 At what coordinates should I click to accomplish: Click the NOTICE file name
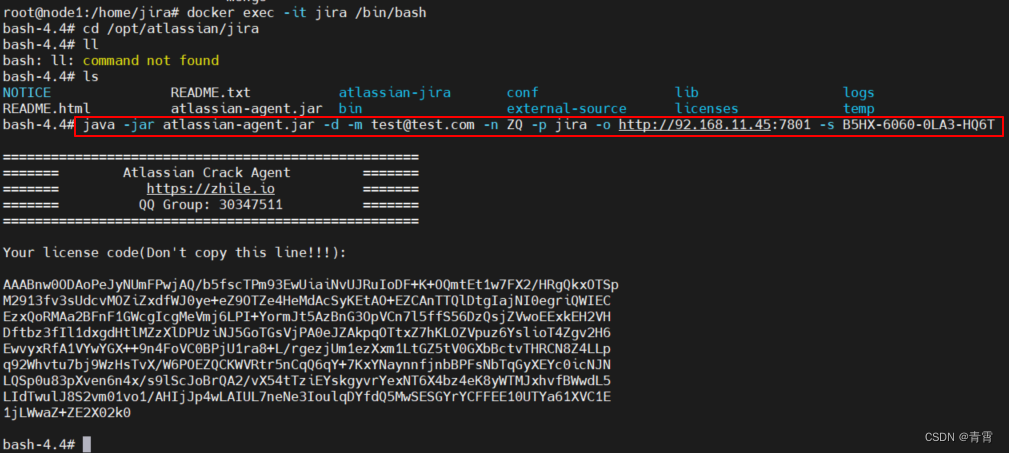27,93
